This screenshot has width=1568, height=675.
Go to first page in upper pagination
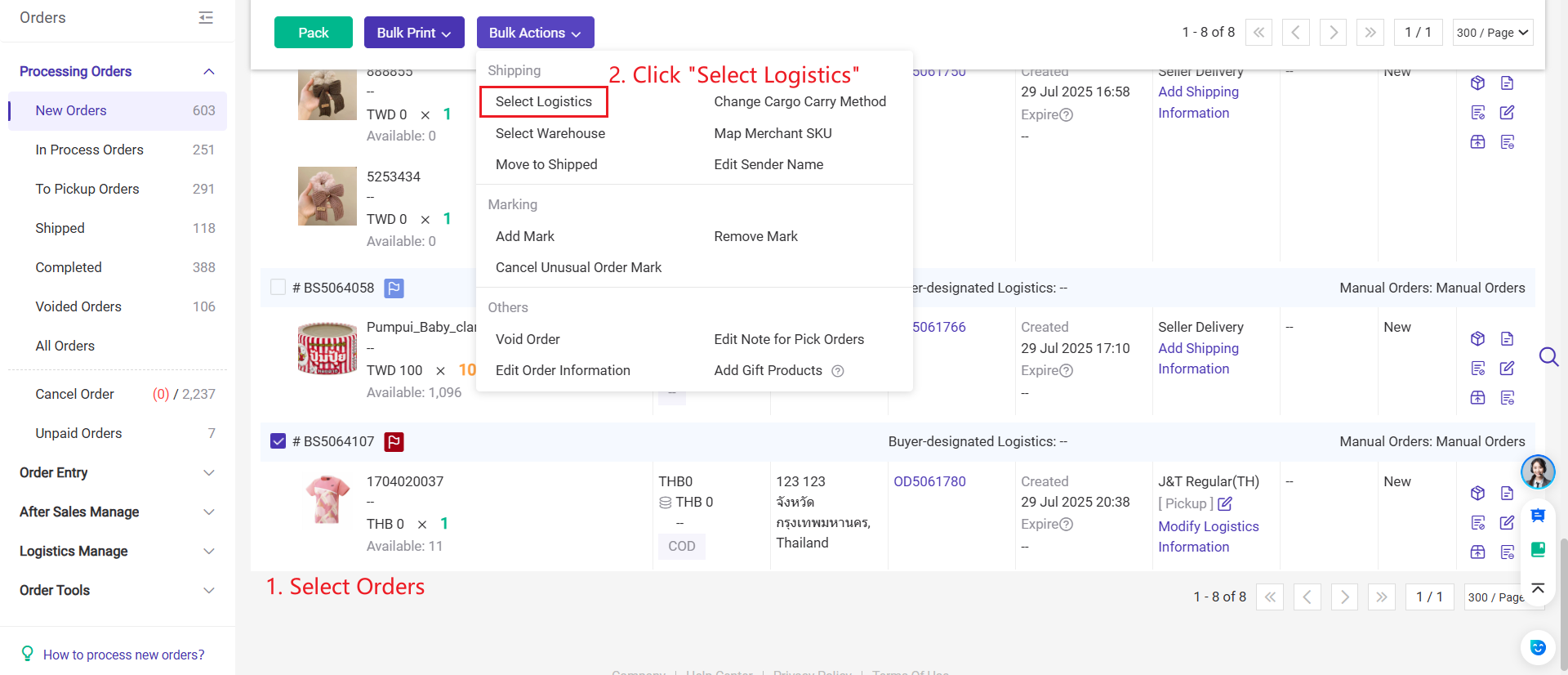tap(1258, 33)
